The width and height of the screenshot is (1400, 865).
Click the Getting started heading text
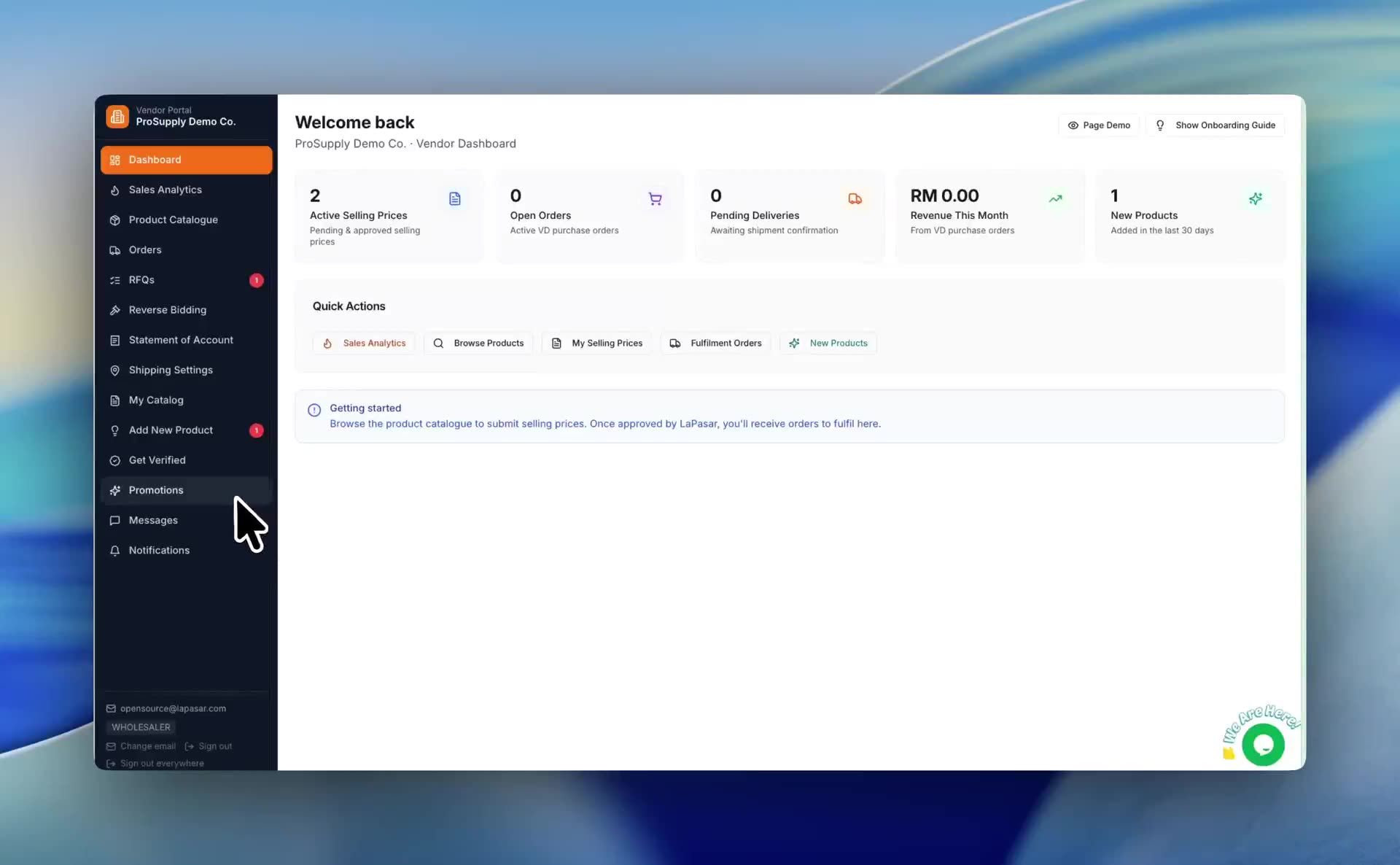pyautogui.click(x=365, y=408)
